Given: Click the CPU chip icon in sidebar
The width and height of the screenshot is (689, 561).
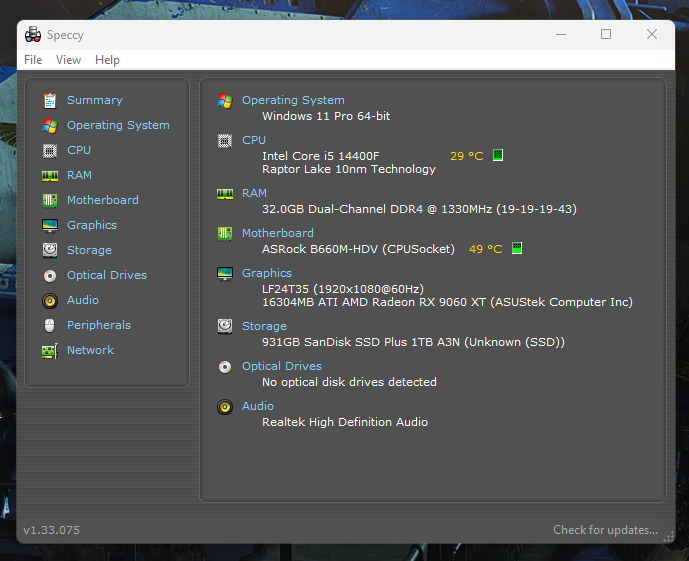Looking at the screenshot, I should click(50, 151).
